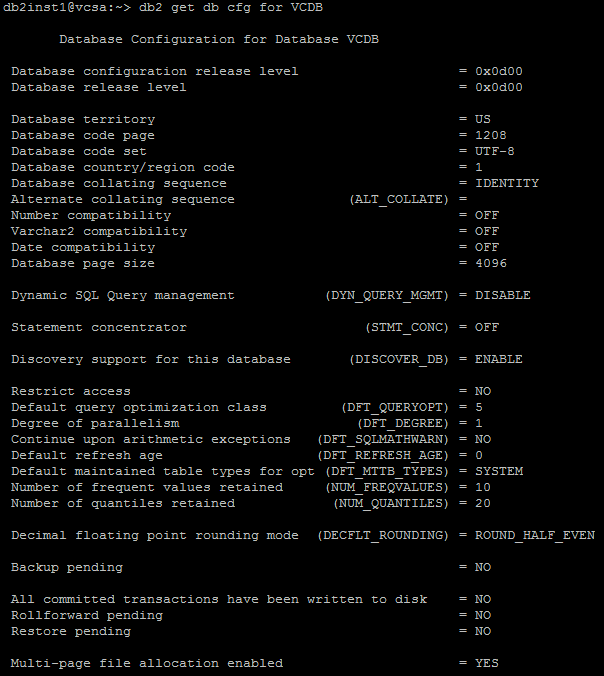Click the STMT_CONC parameter name
This screenshot has width=604, height=676.
click(407, 327)
